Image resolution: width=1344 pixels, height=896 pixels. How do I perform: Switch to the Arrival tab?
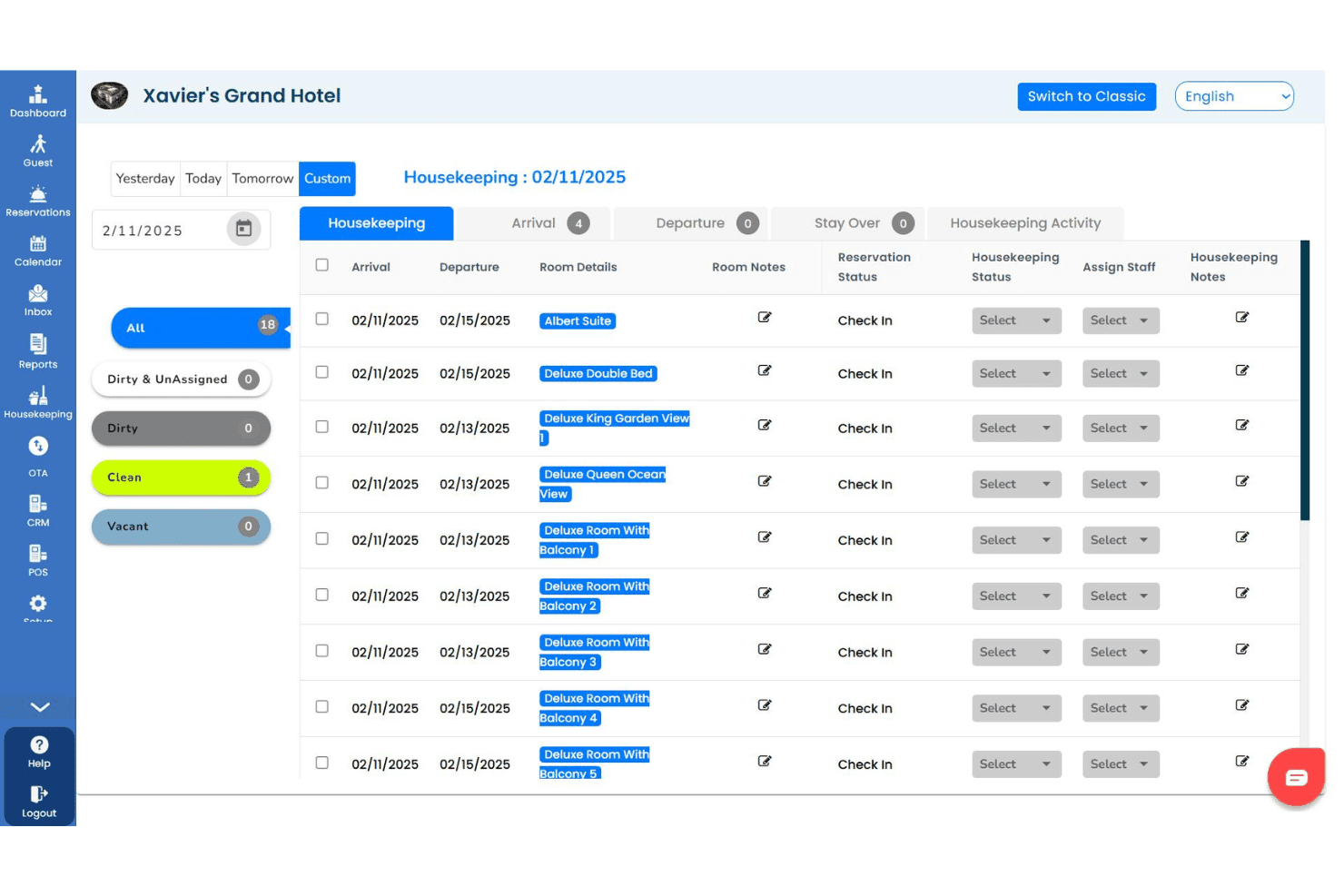[x=533, y=223]
